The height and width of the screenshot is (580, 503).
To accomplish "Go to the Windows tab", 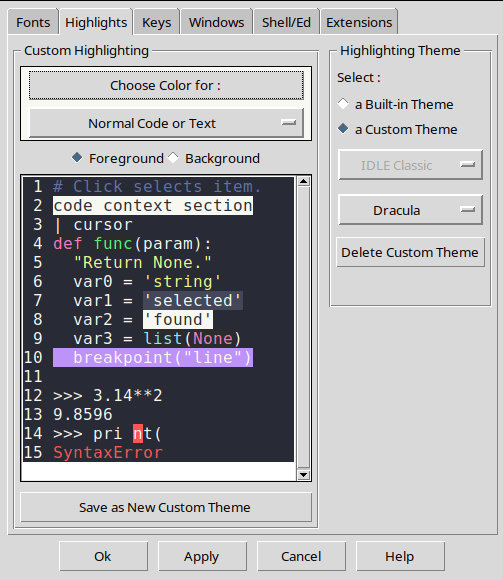I will coord(216,22).
